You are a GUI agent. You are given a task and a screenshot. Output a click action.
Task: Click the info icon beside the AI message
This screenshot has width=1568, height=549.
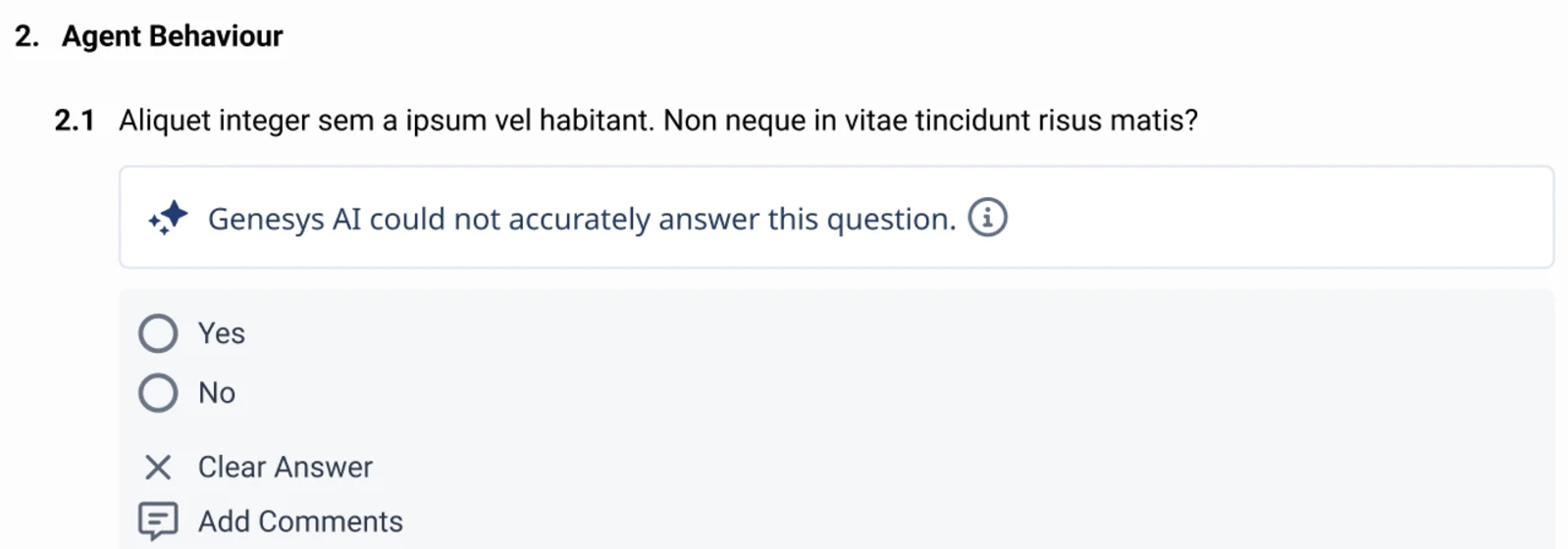click(x=987, y=218)
